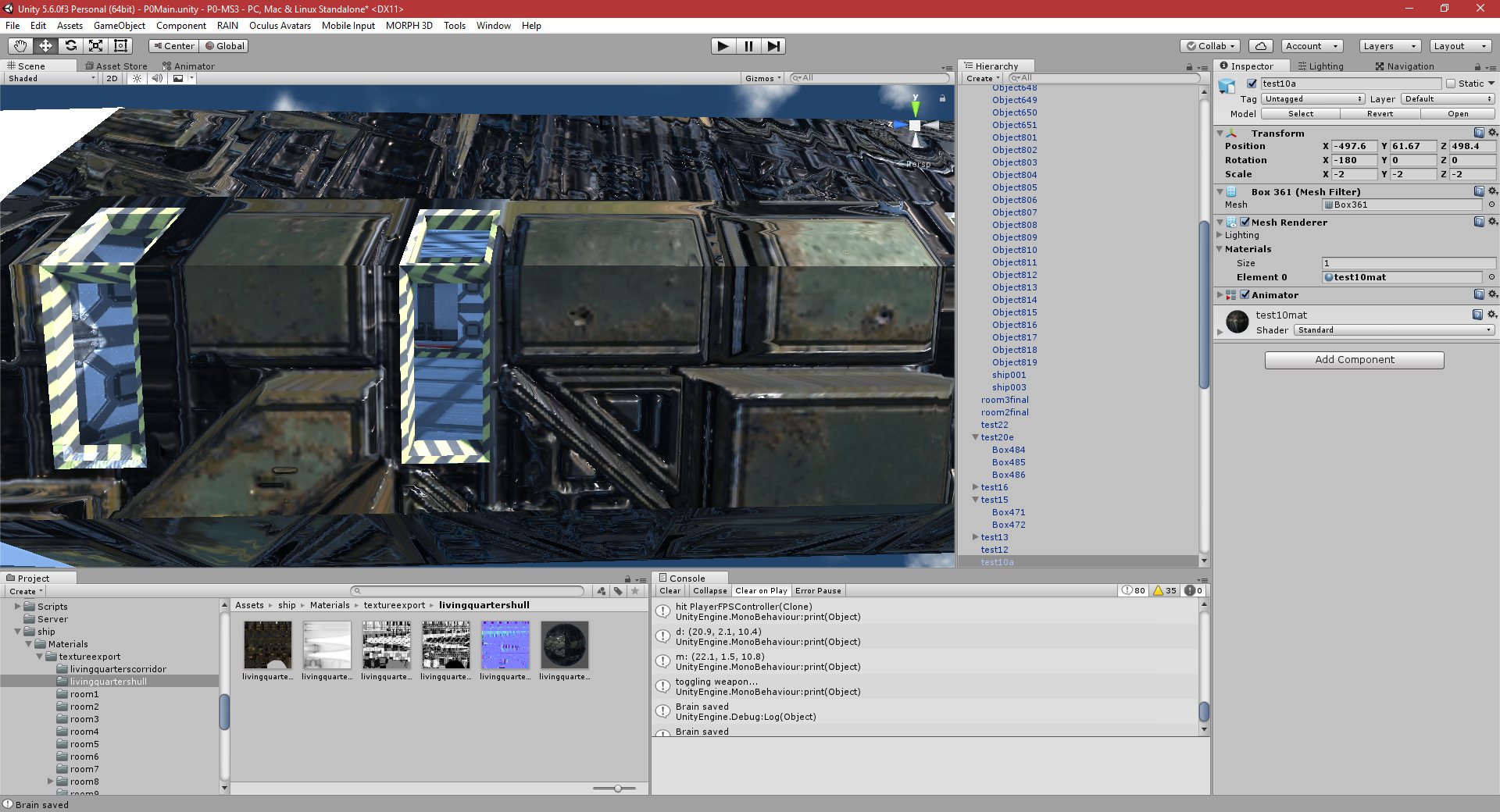This screenshot has width=1500, height=812.
Task: Open the GameObject menu
Action: [x=119, y=26]
